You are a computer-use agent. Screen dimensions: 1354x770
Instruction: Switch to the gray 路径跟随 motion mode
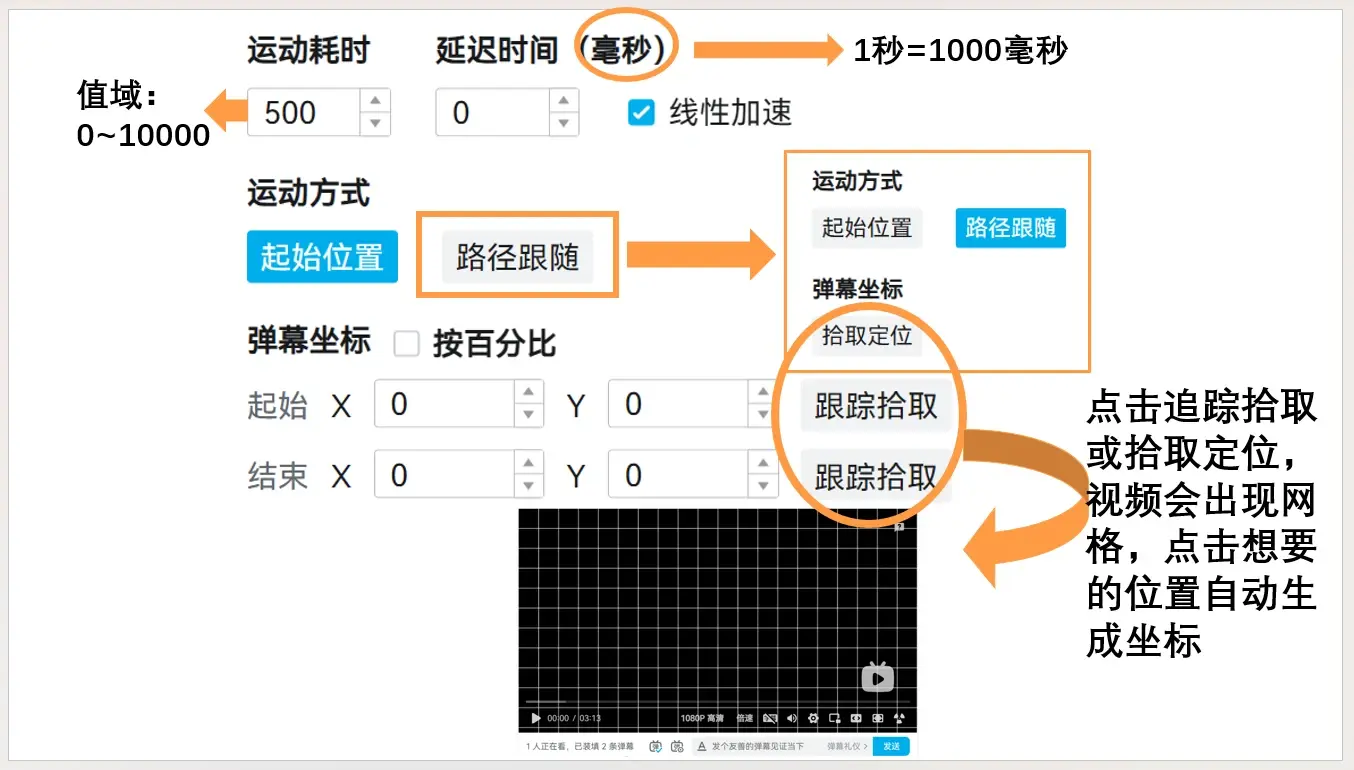pos(517,257)
